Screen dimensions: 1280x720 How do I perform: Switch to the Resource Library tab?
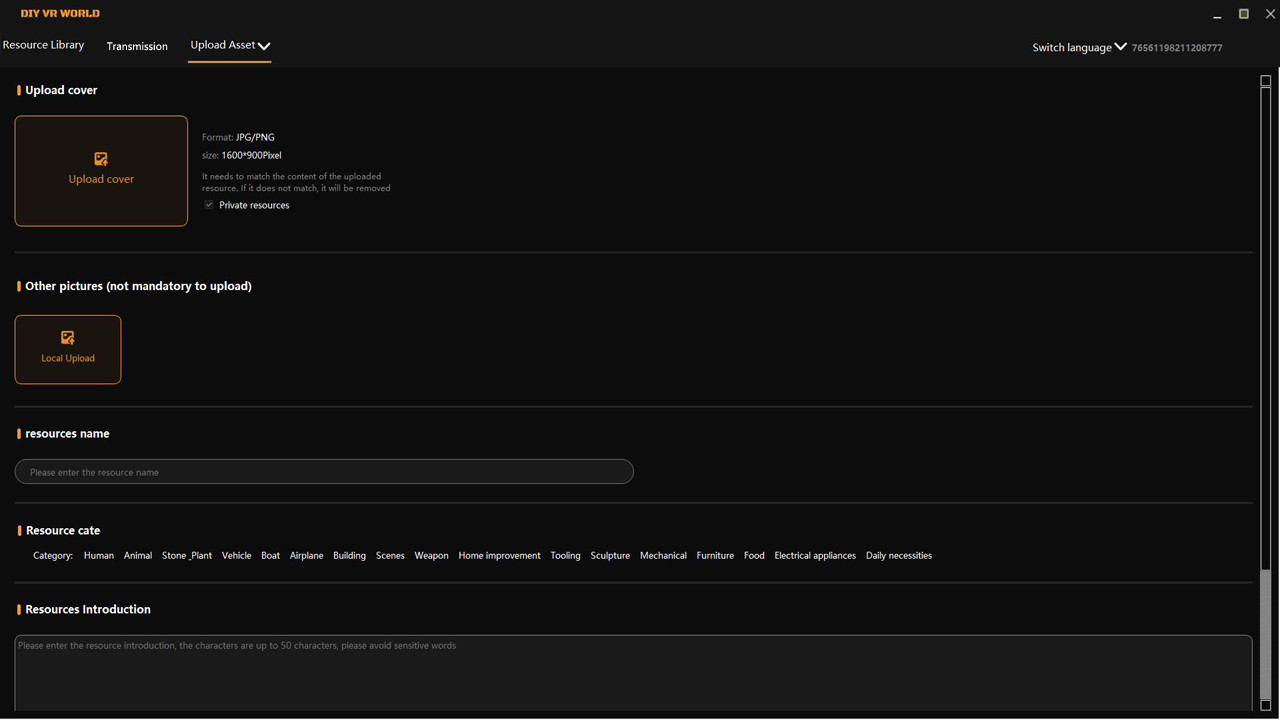(x=44, y=44)
